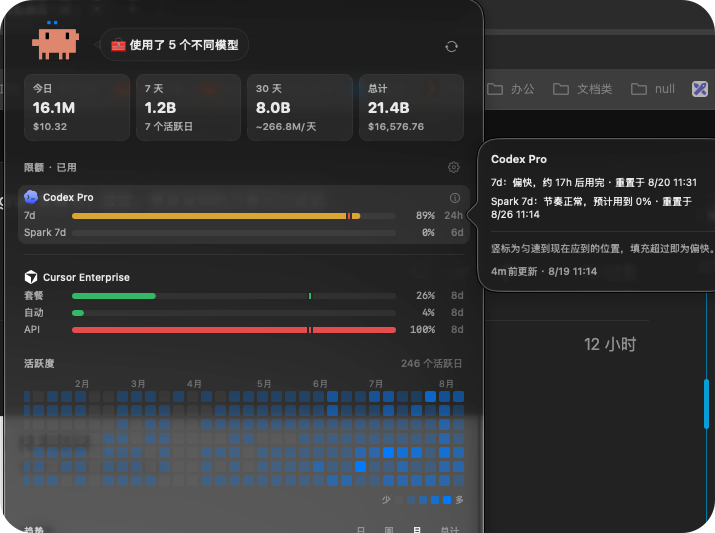Screen dimensions: 715x533
Task: Click the 246 个活跃日 count
Action: coord(431,363)
